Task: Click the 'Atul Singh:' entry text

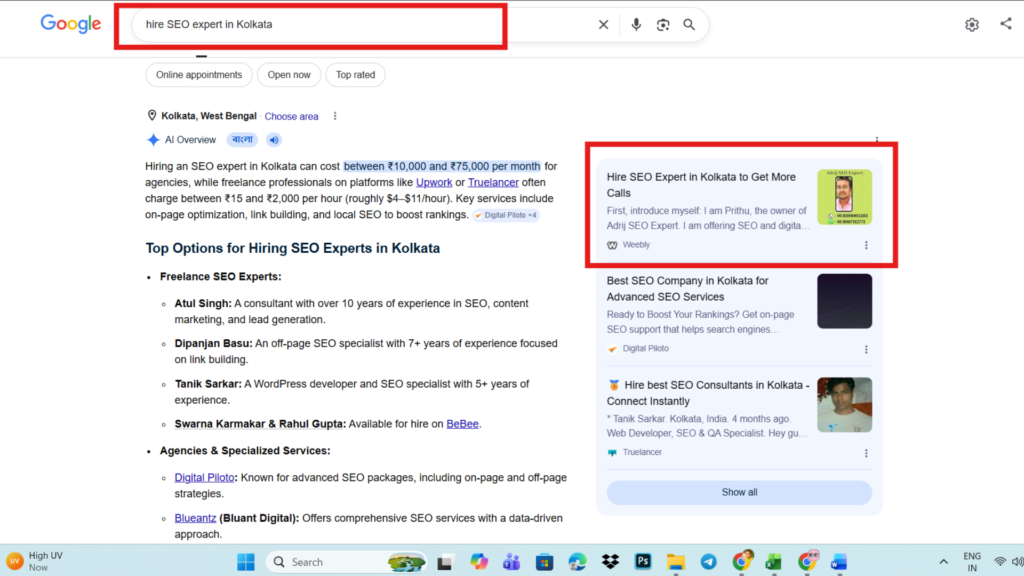Action: [x=203, y=304]
